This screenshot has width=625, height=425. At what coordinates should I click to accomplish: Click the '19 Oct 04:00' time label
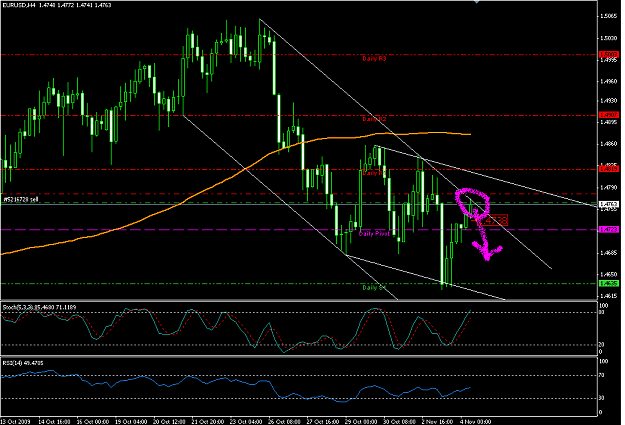[x=131, y=421]
